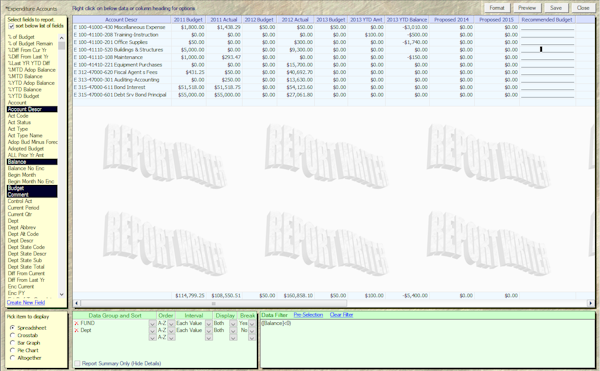Click the Clear Filter link
The image size is (600, 371).
[x=341, y=315]
